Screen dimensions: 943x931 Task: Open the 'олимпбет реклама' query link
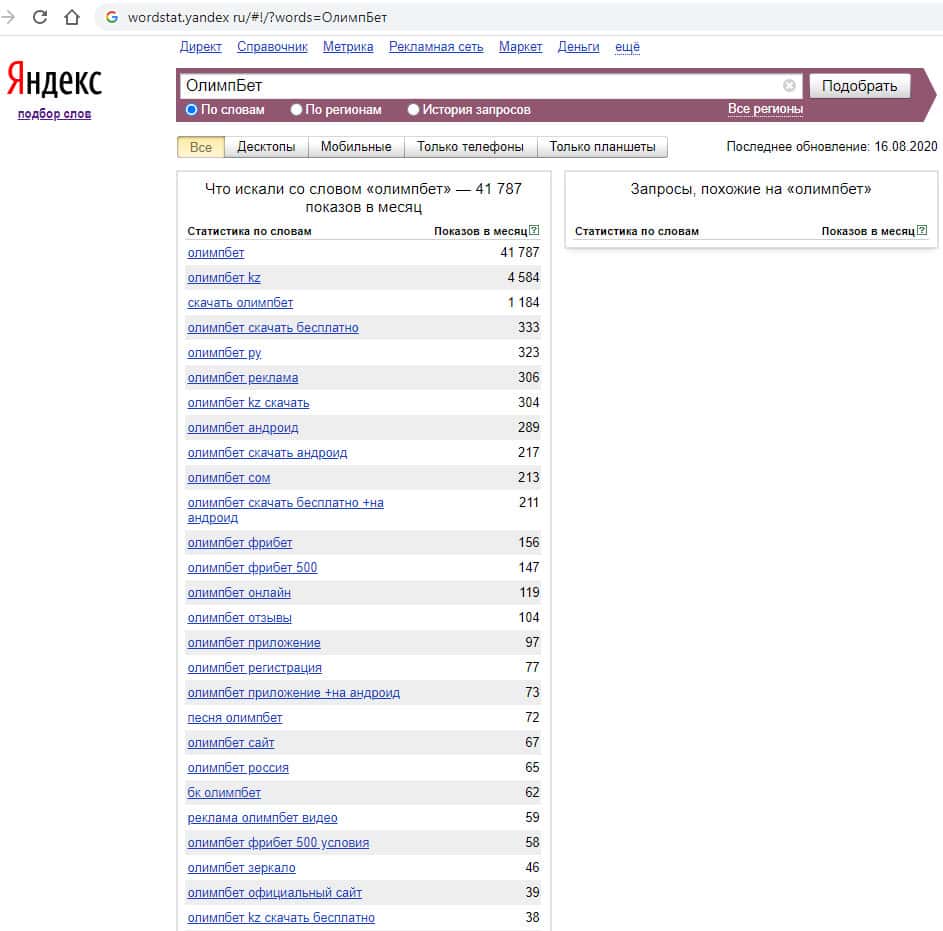tap(243, 378)
